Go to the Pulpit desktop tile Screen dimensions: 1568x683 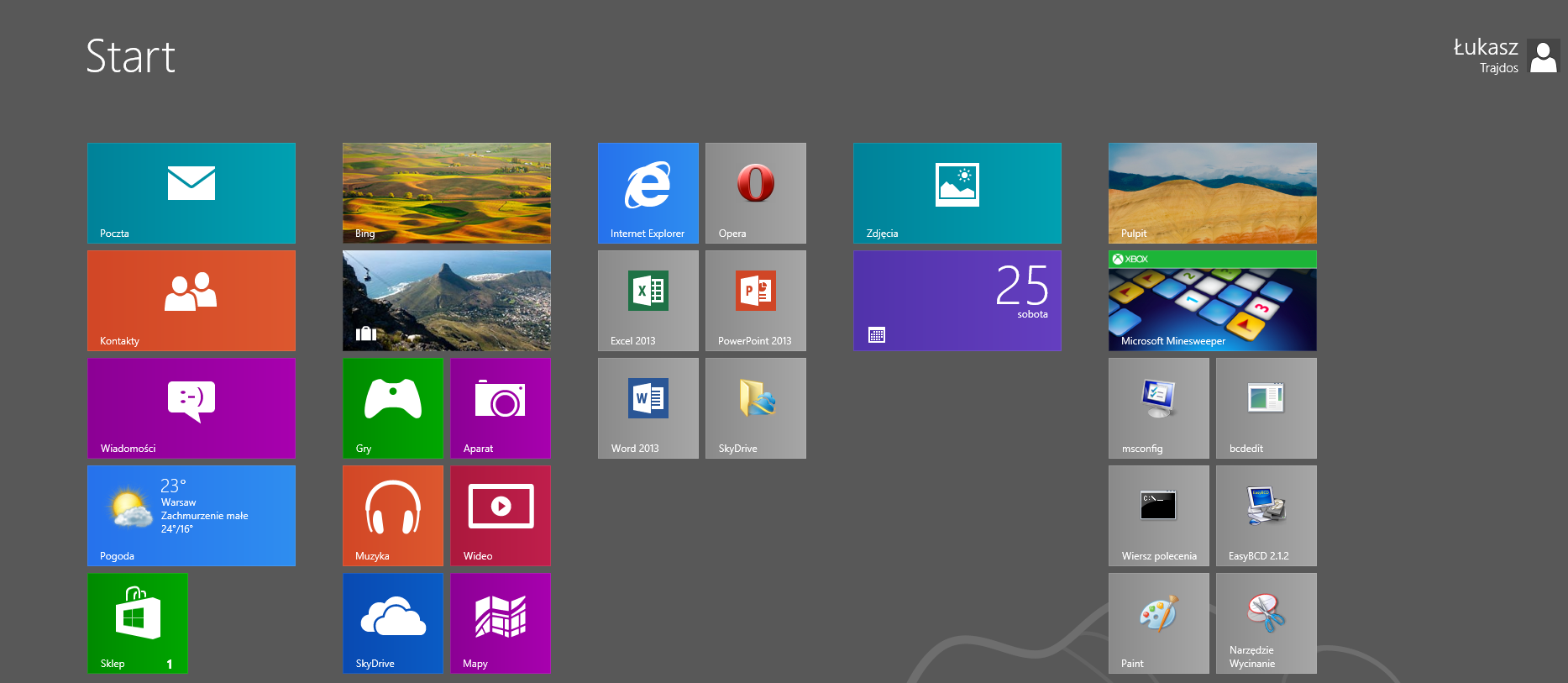tap(1213, 193)
